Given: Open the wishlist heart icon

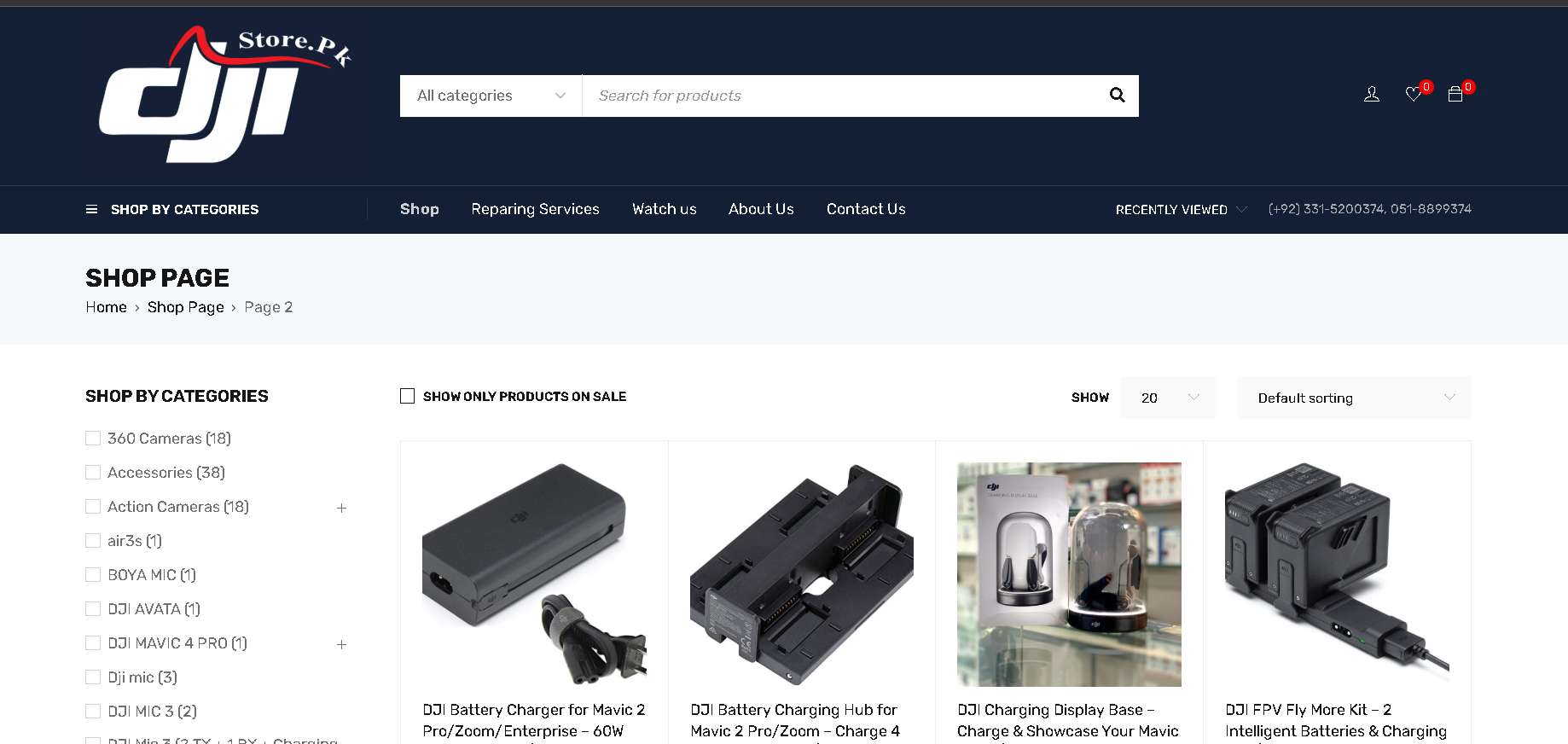Looking at the screenshot, I should tap(1414, 95).
